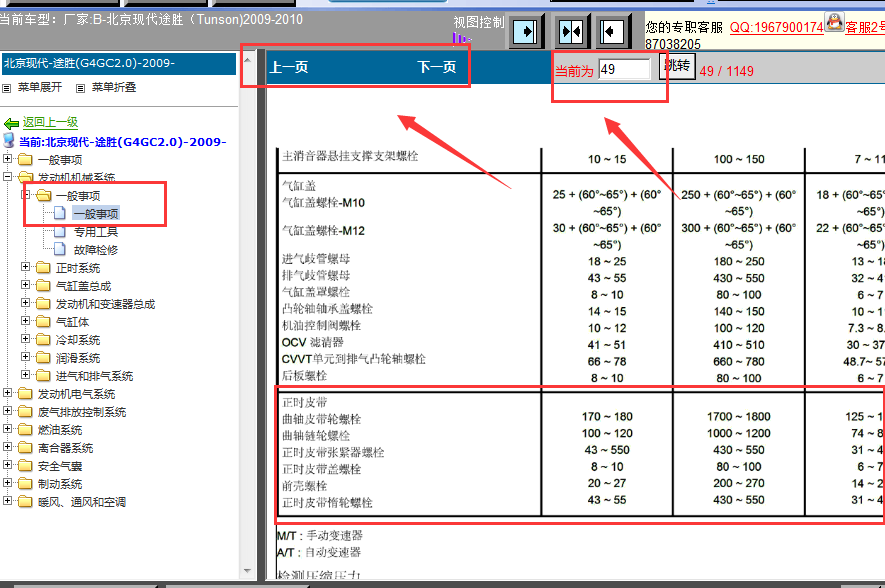Viewport: 885px width, 588px height.
Task: Select 润滑系统 in the tree
Action: pyautogui.click(x=78, y=358)
